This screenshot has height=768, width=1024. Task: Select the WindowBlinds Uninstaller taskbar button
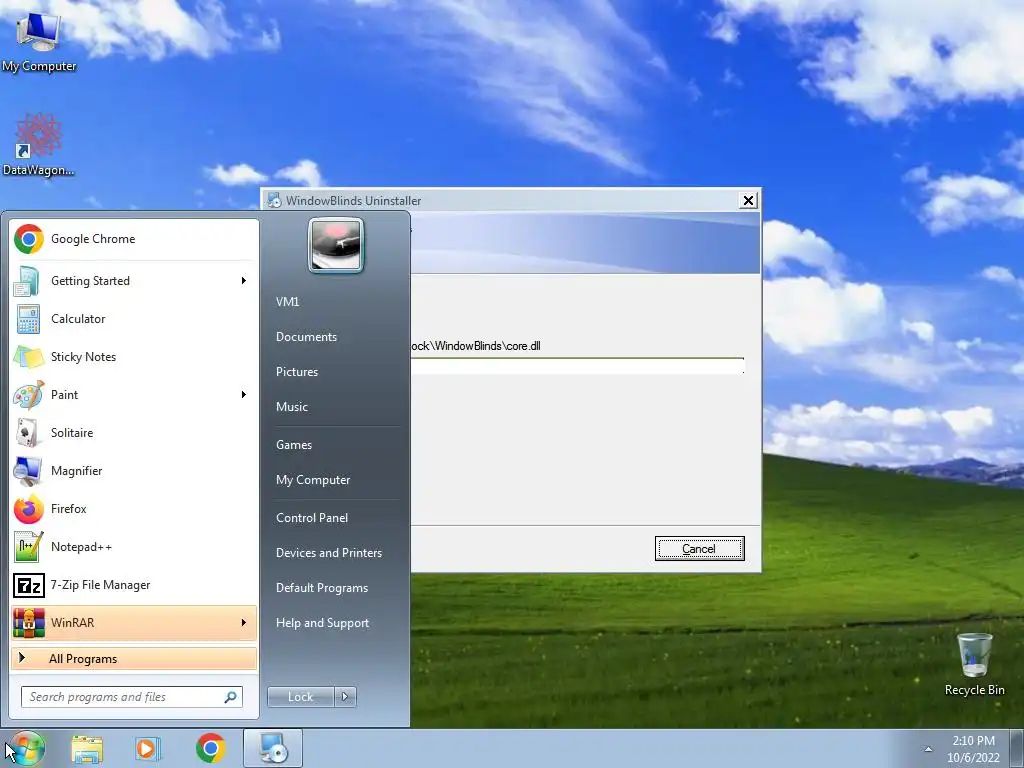pyautogui.click(x=273, y=748)
